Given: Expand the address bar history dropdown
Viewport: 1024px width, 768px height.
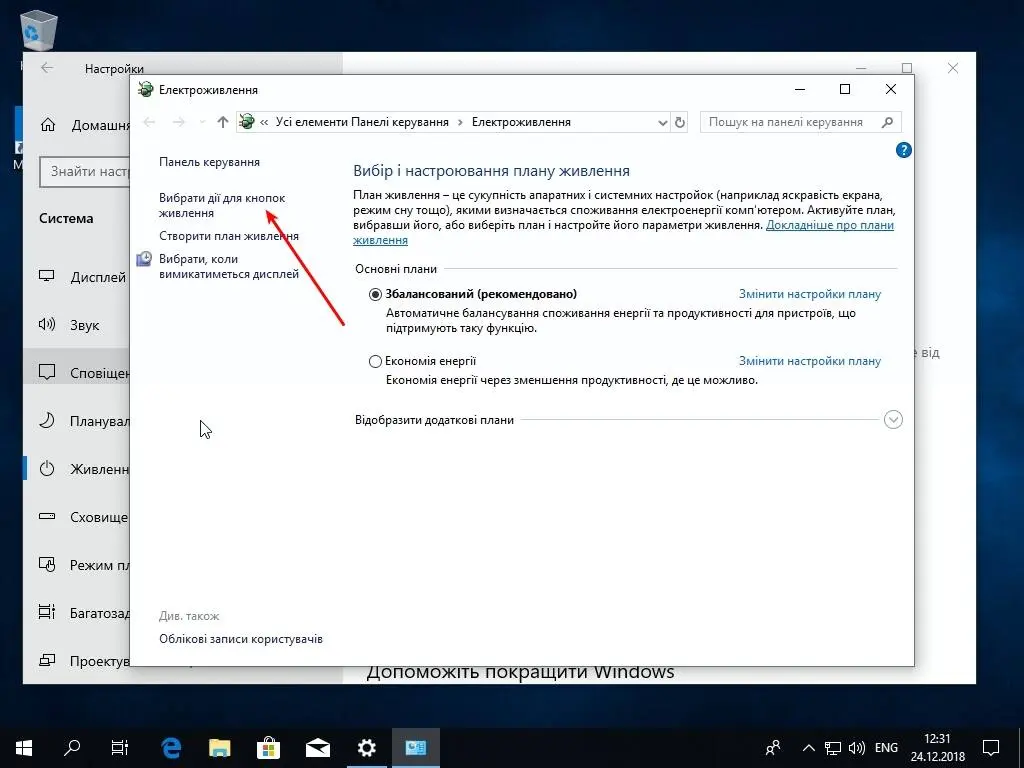Looking at the screenshot, I should 662,122.
